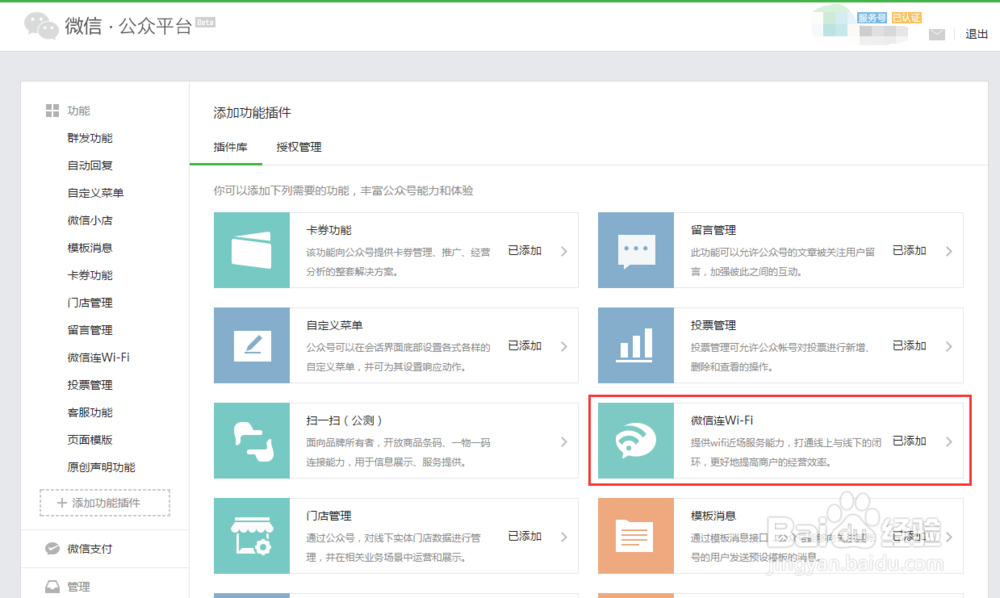The image size is (1000, 598).
Task: Click the 服务号 account badge
Action: [872, 18]
